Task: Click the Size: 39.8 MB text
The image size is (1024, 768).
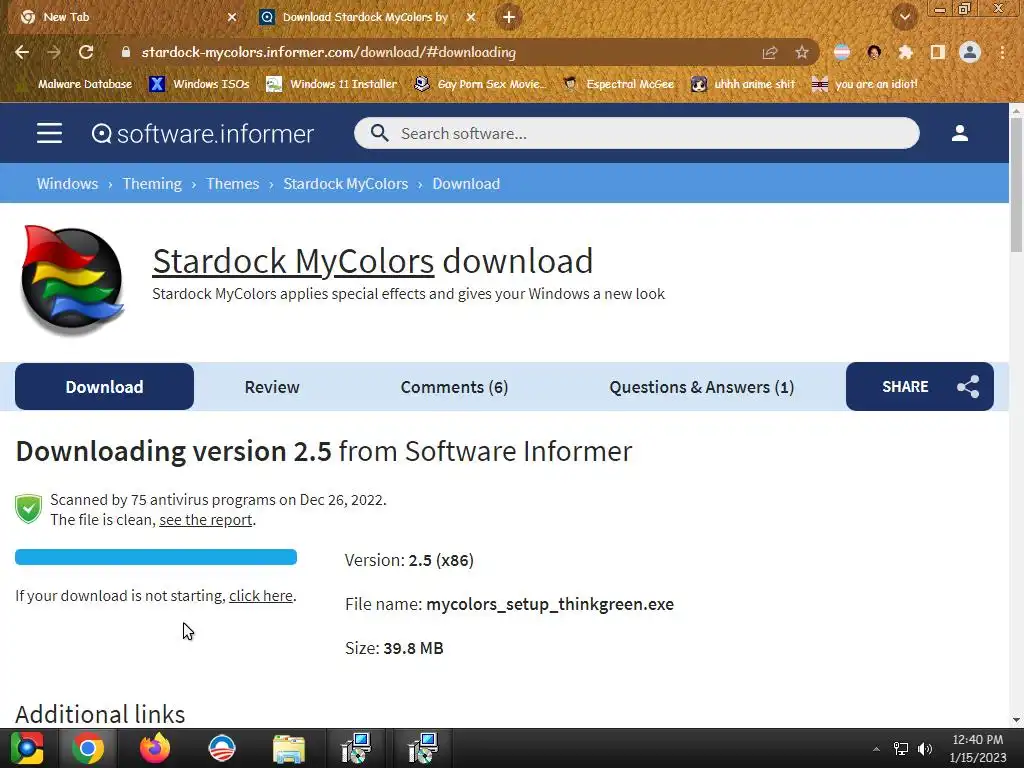Action: (394, 648)
